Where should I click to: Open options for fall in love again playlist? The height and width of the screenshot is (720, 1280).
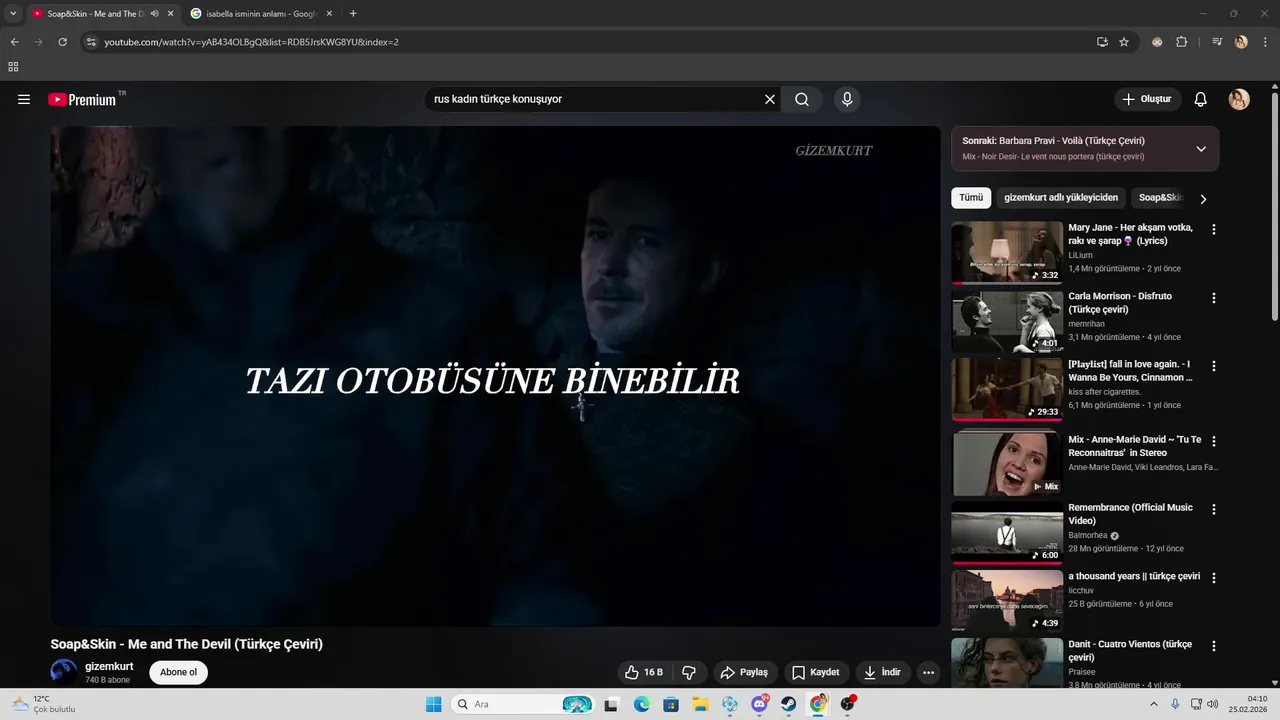click(1214, 366)
